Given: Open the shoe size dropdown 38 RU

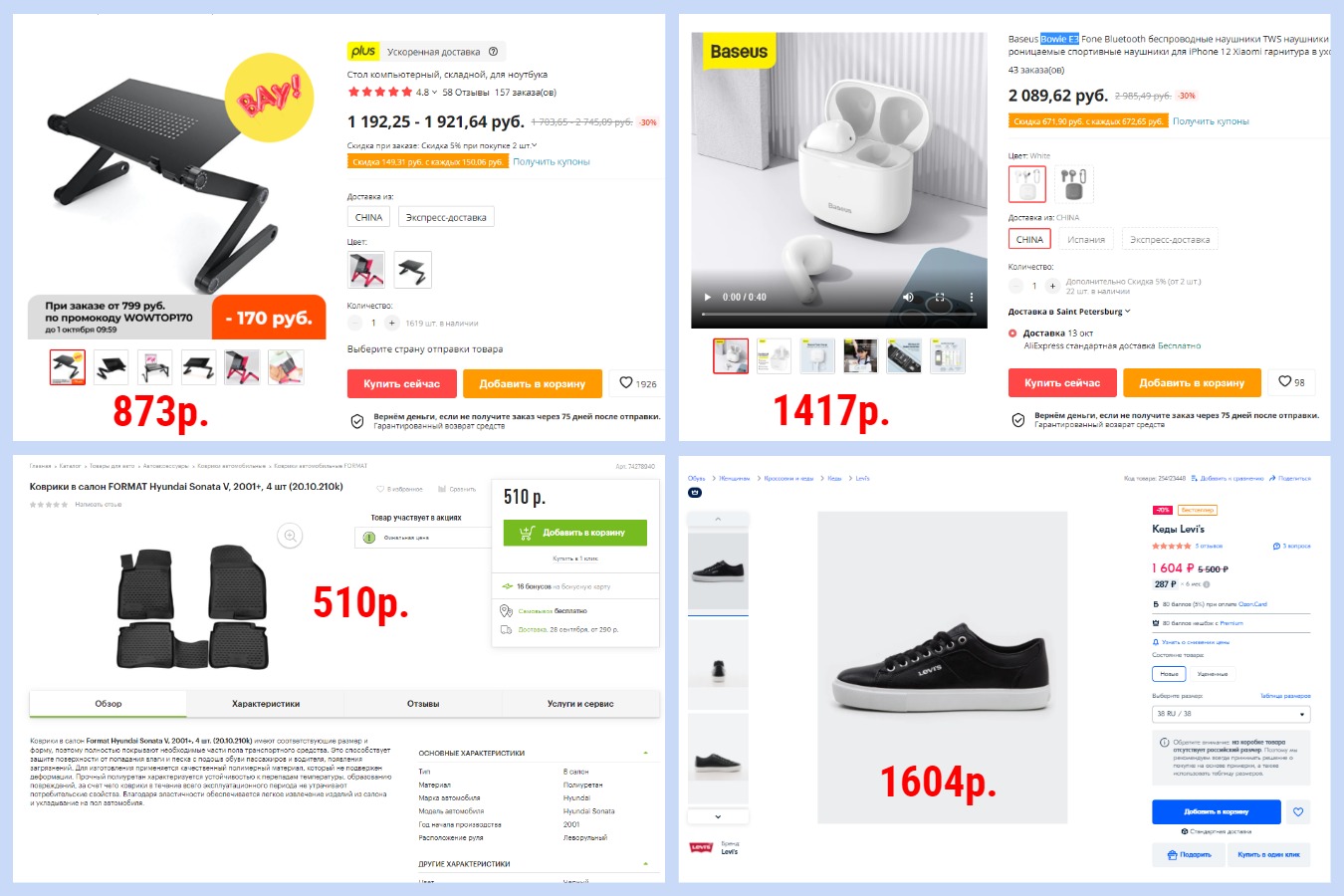Looking at the screenshot, I should pos(1231,714).
